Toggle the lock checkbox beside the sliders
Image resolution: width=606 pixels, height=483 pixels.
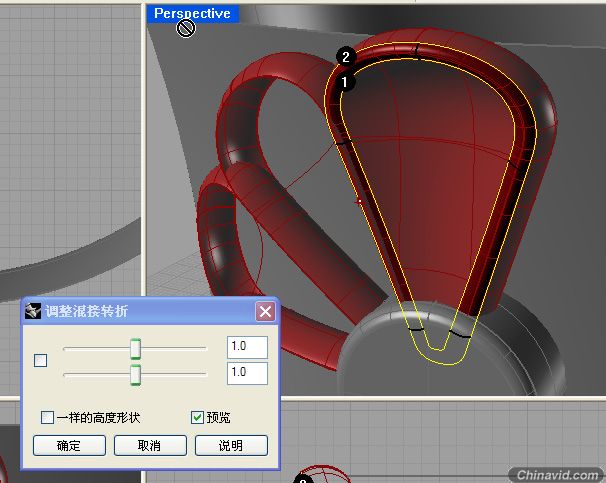click(x=41, y=361)
